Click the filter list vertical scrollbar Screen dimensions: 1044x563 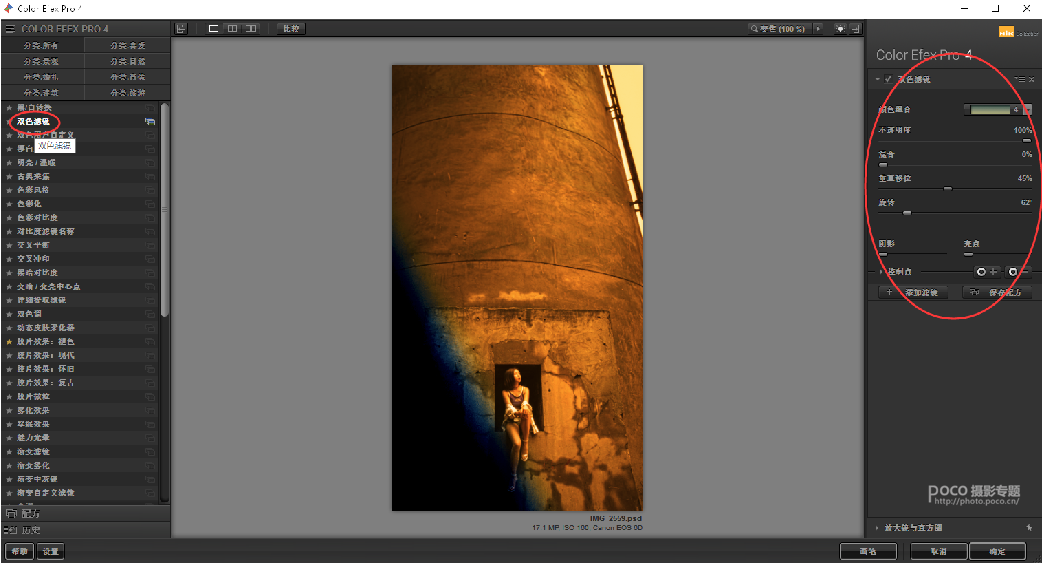tap(164, 210)
